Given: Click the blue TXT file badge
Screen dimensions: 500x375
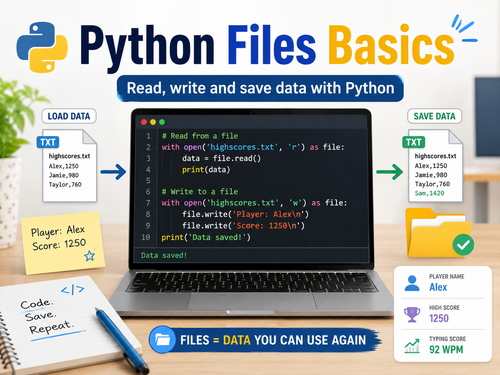Looking at the screenshot, I should coord(48,142).
